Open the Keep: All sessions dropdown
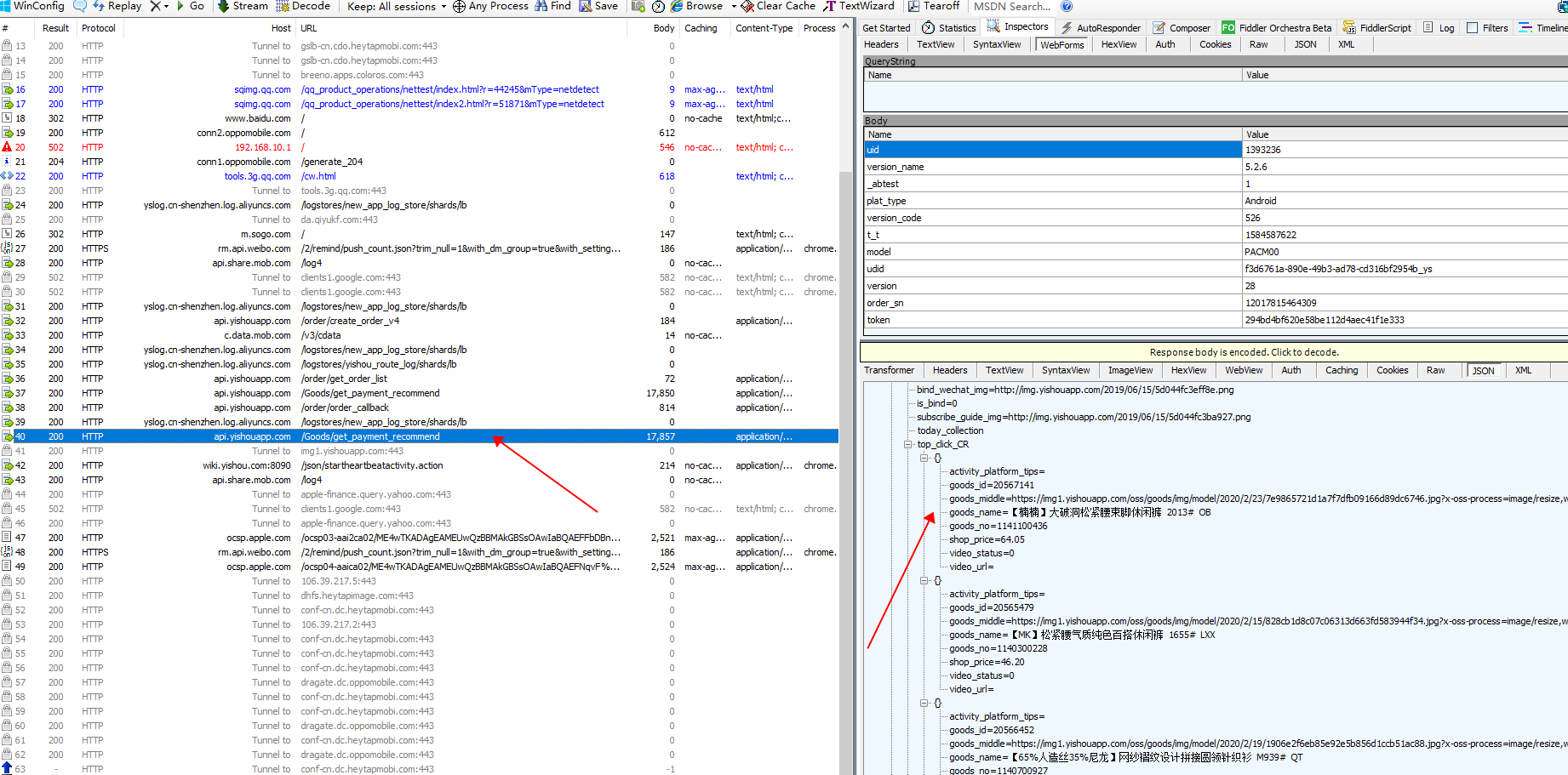Image resolution: width=1568 pixels, height=775 pixels. [397, 6]
